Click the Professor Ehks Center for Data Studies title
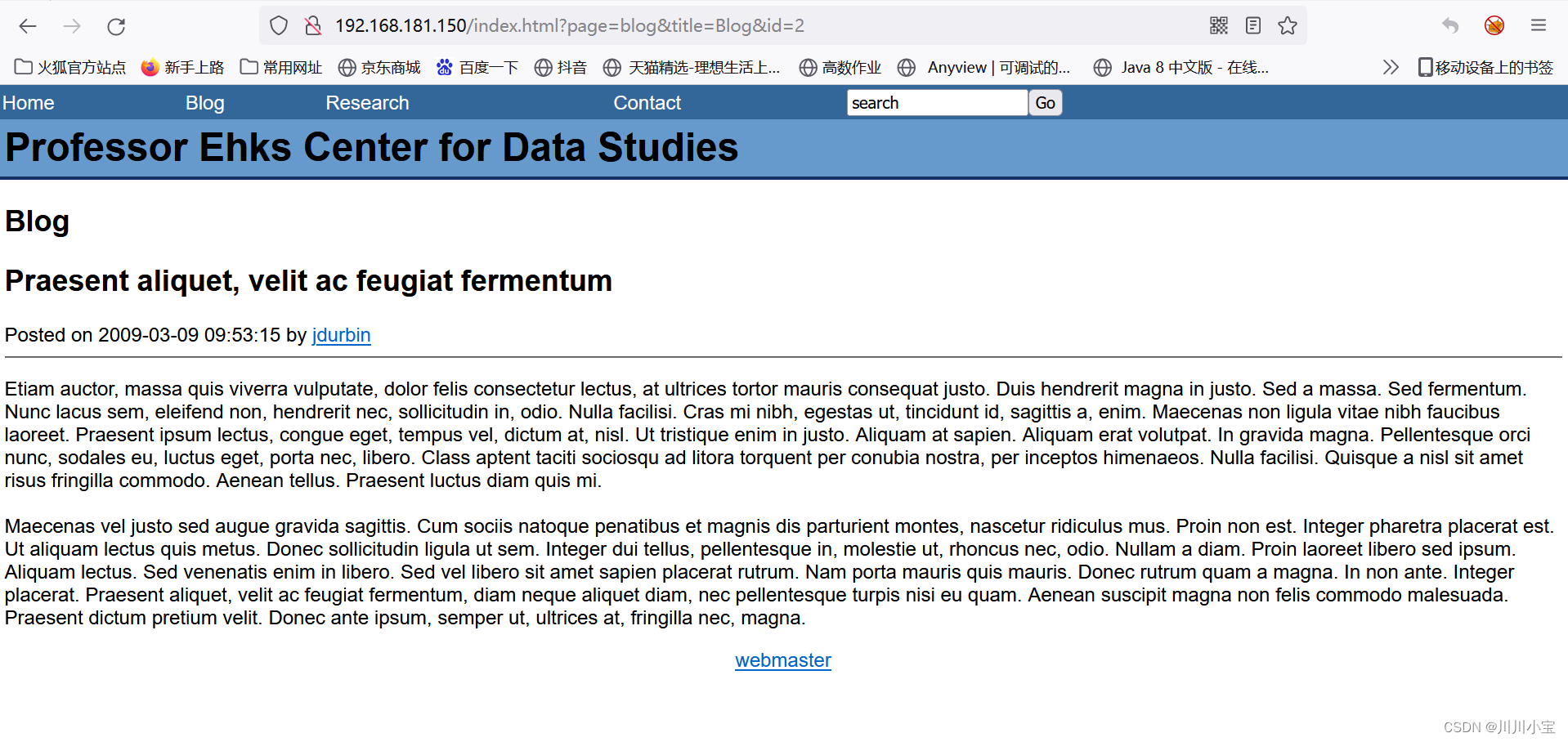 371,148
